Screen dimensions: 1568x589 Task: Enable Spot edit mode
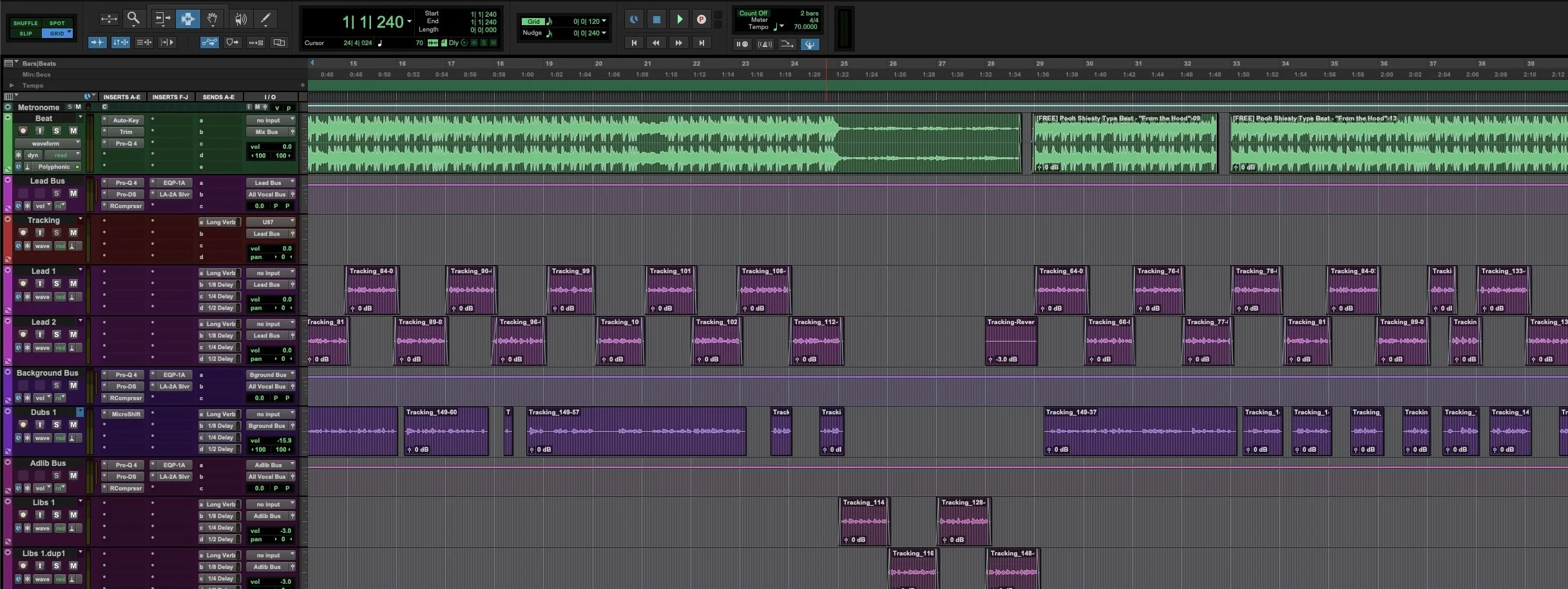tap(57, 23)
